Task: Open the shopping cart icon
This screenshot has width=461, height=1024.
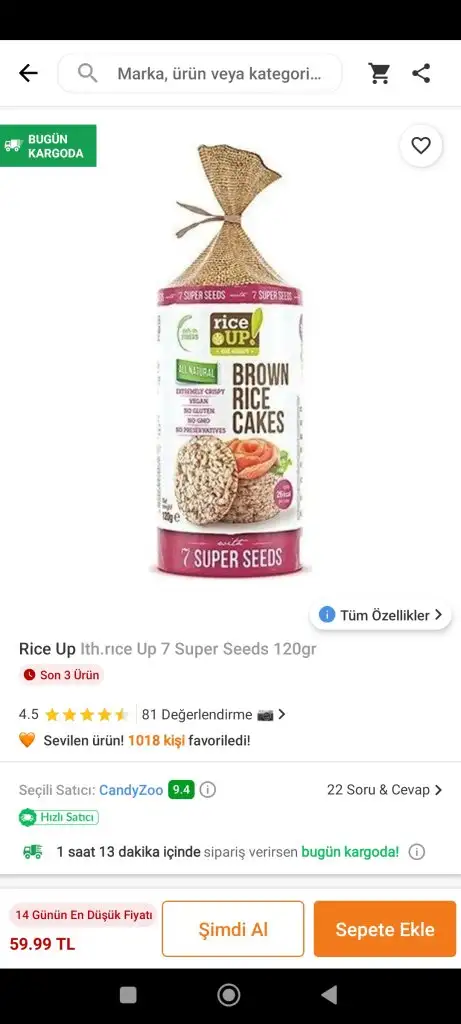Action: coord(379,73)
